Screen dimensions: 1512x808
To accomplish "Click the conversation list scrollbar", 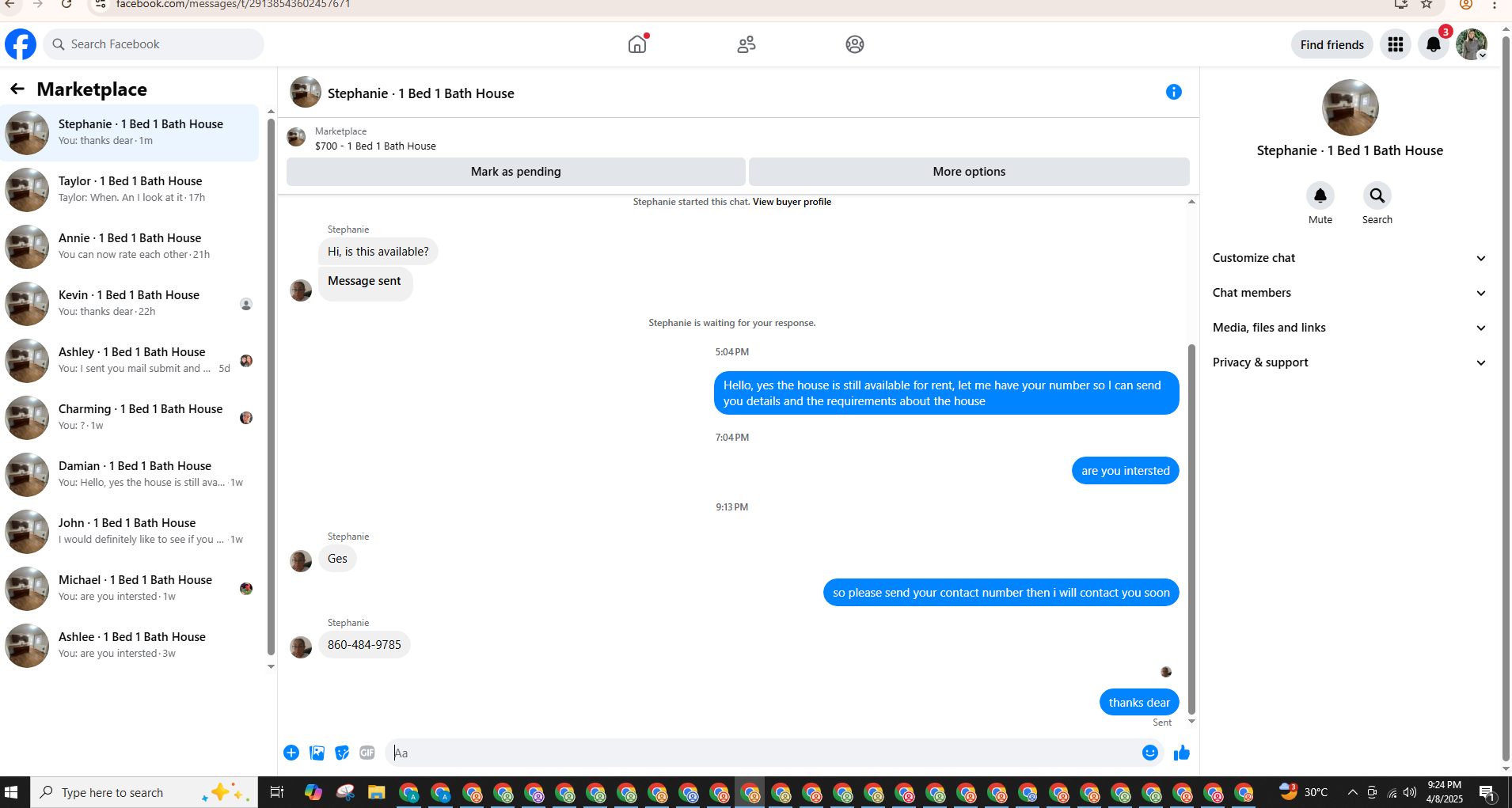I will click(x=271, y=386).
